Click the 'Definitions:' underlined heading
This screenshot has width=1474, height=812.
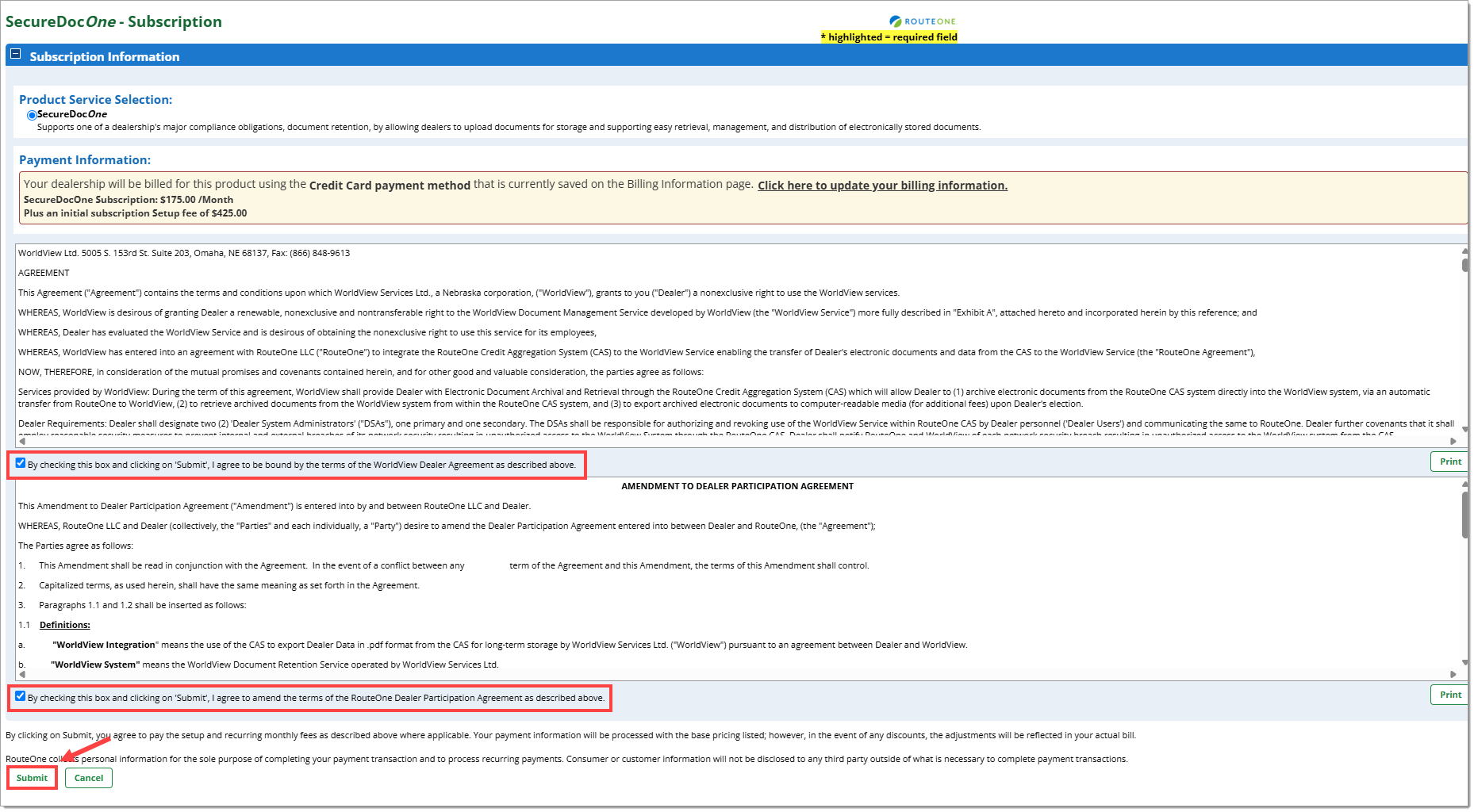[x=65, y=625]
